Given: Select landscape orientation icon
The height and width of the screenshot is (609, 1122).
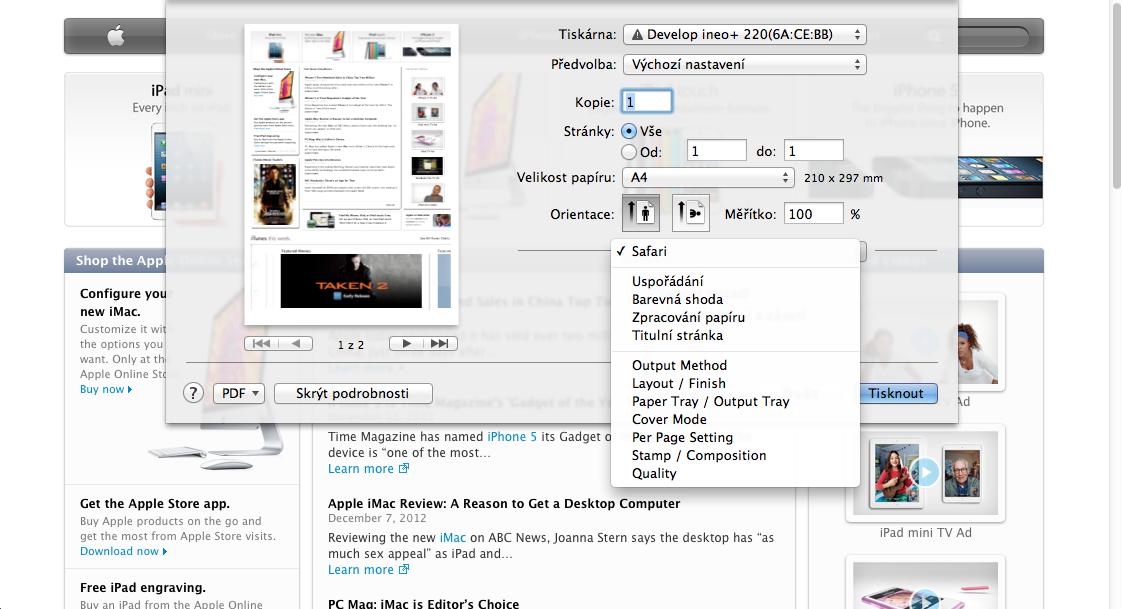Looking at the screenshot, I should coord(691,213).
